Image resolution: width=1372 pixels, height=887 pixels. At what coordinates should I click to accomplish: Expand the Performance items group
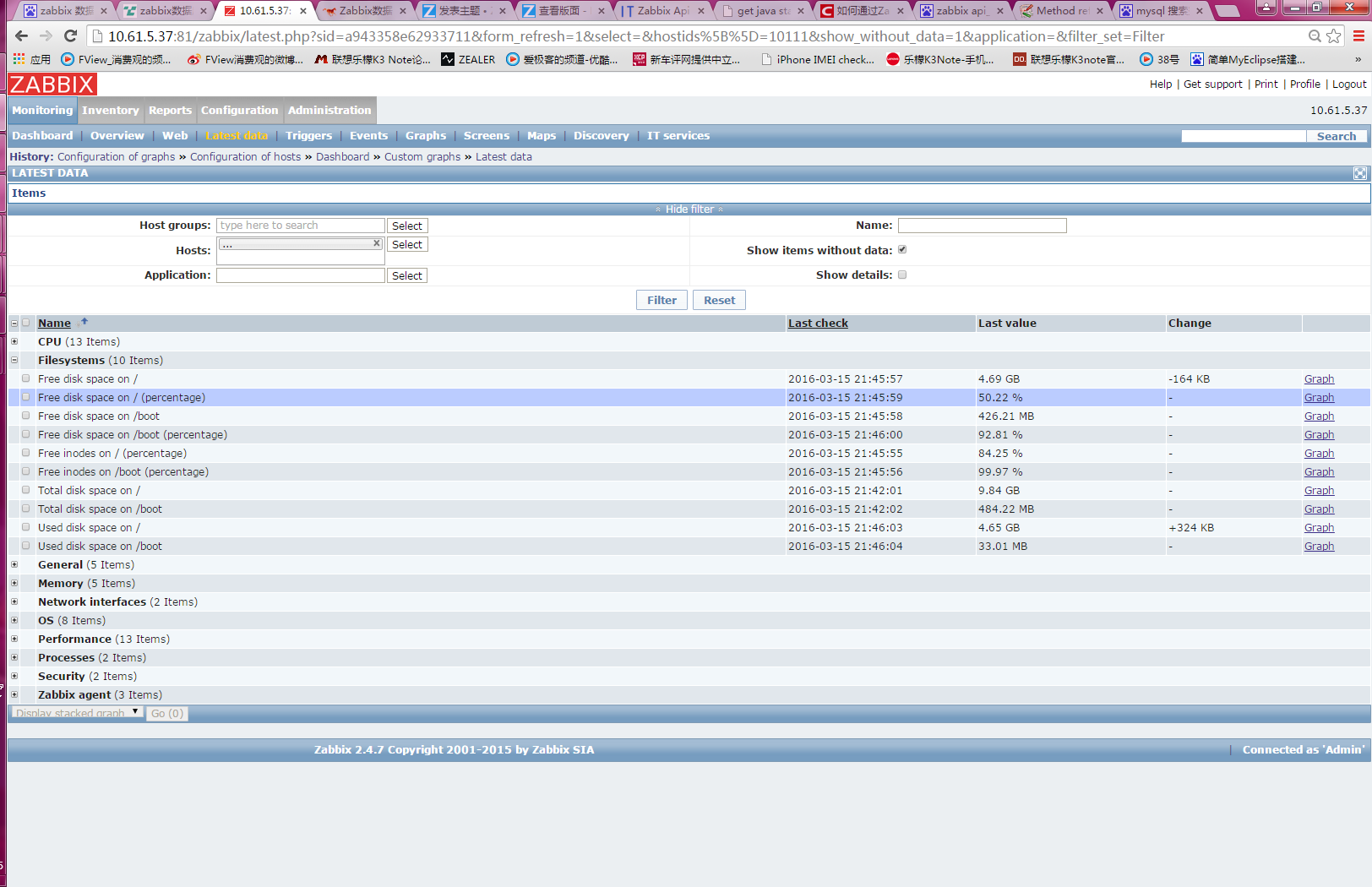point(14,639)
